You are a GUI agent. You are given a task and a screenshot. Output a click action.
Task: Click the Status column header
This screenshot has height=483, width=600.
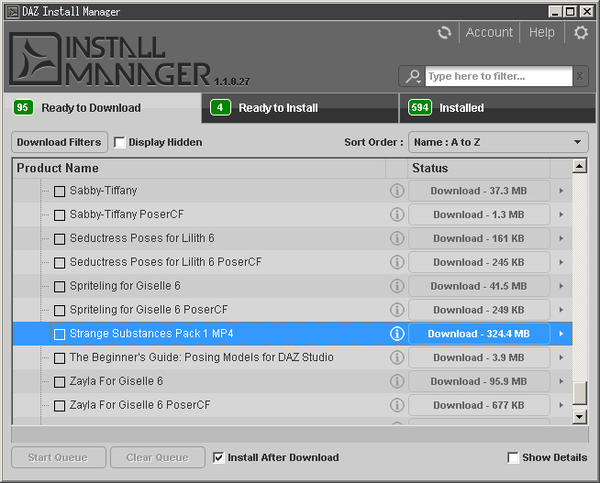click(479, 168)
